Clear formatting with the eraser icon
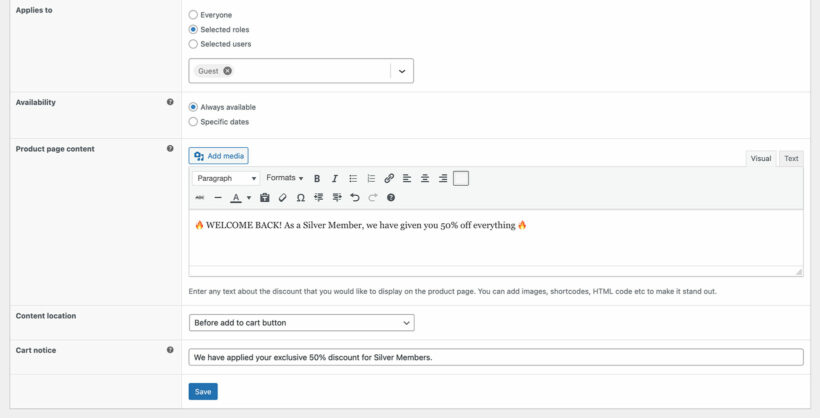Viewport: 820px width, 418px height. 282,197
